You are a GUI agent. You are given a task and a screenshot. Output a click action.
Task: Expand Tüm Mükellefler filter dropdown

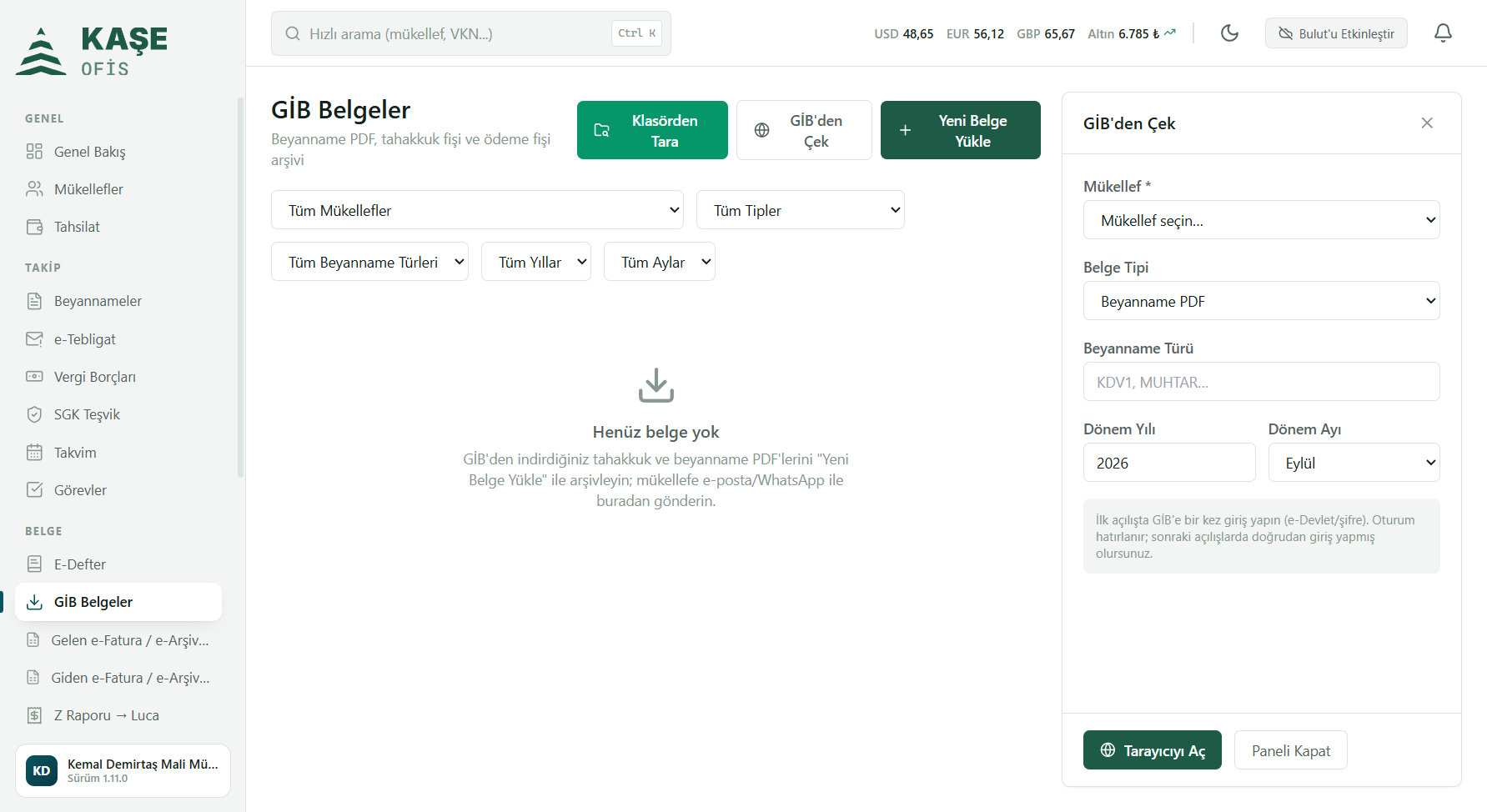pos(477,210)
